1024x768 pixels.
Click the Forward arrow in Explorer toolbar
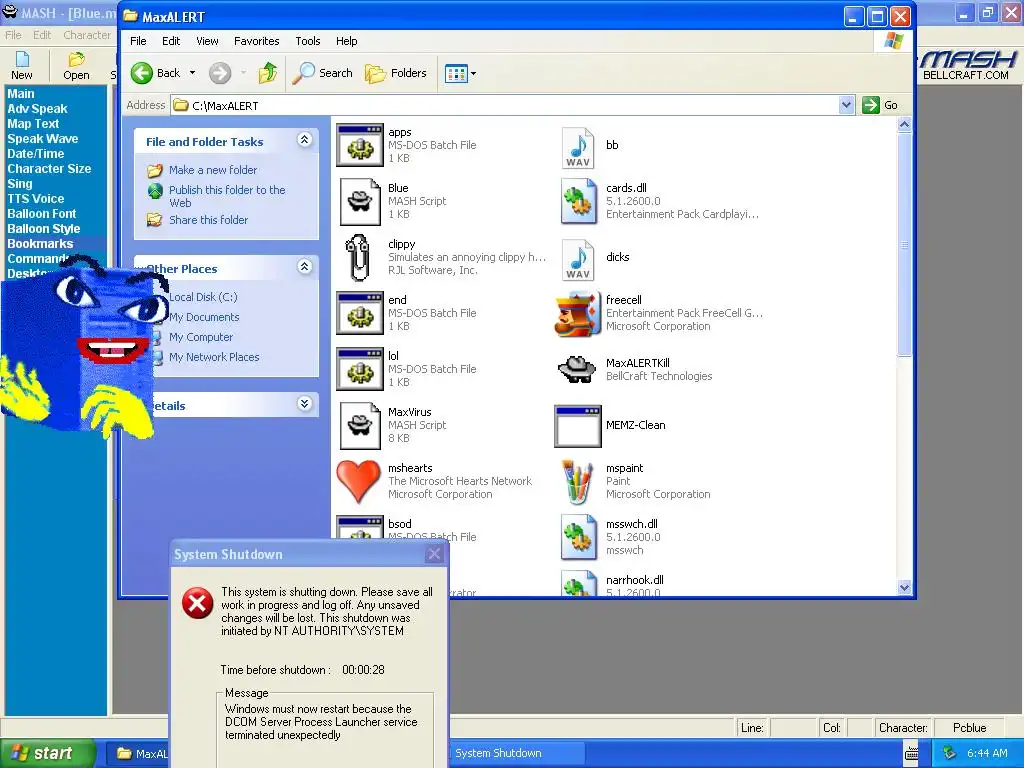[220, 73]
